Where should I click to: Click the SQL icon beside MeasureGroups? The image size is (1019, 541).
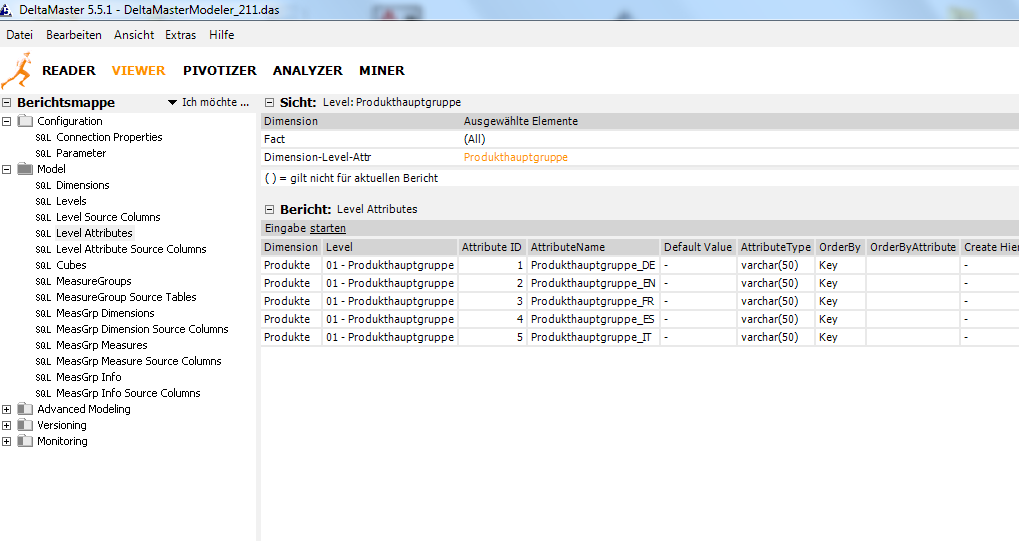pos(43,281)
